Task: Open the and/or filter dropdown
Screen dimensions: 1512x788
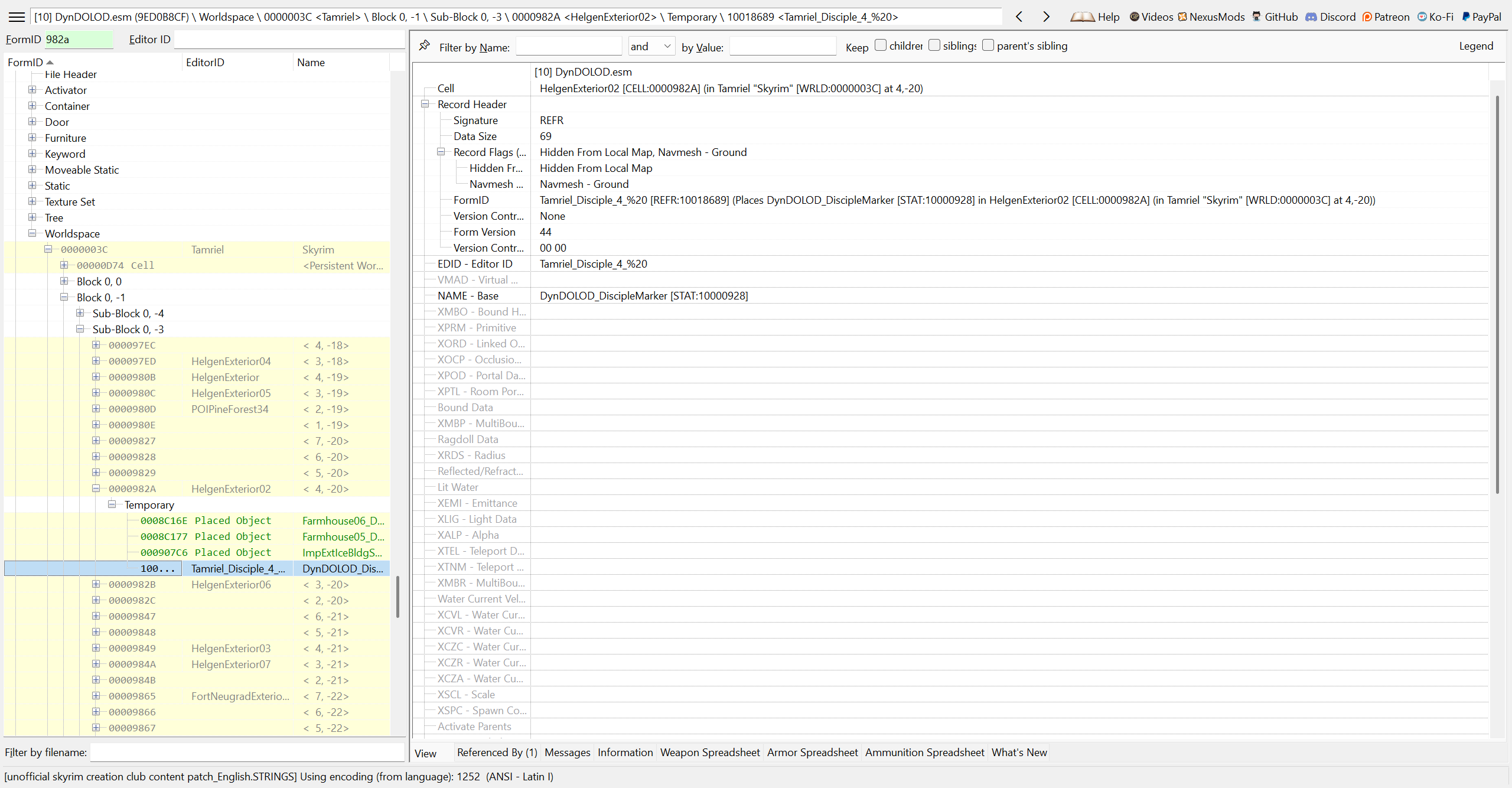Action: (x=651, y=46)
